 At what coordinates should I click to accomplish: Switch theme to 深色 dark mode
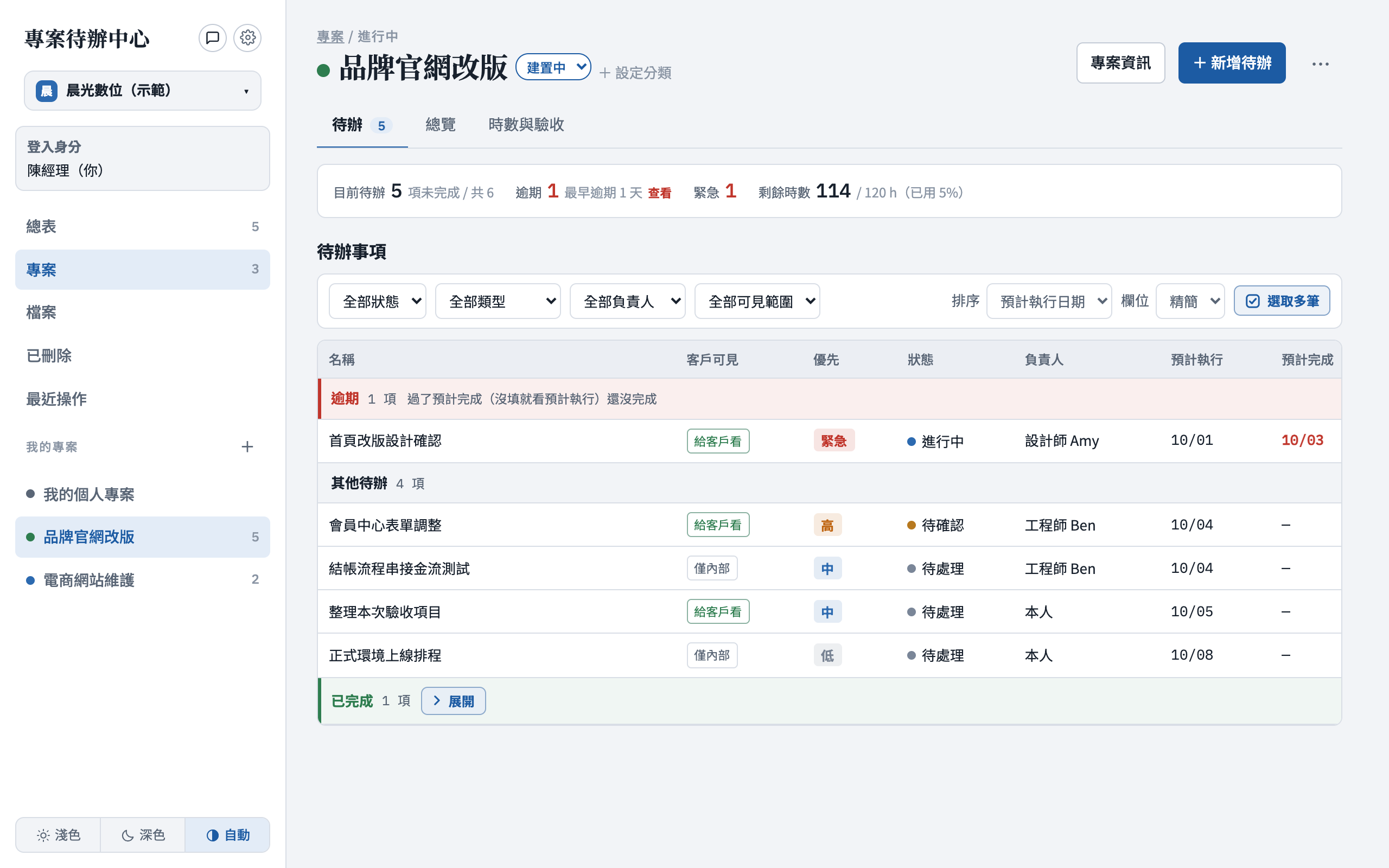[143, 835]
